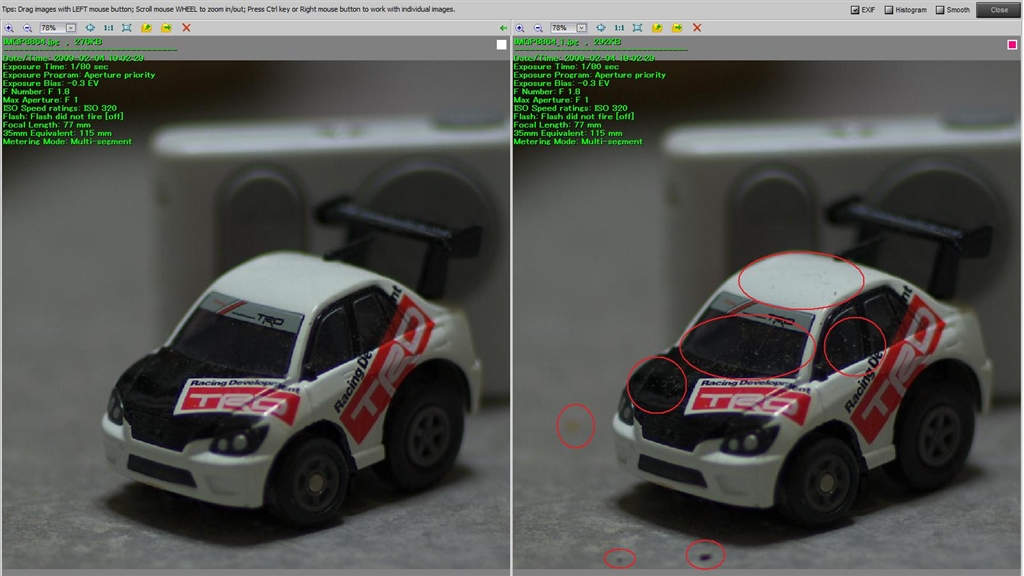Click right pane filename showing 292KB
Viewport: 1024px width, 576px height.
(567, 42)
